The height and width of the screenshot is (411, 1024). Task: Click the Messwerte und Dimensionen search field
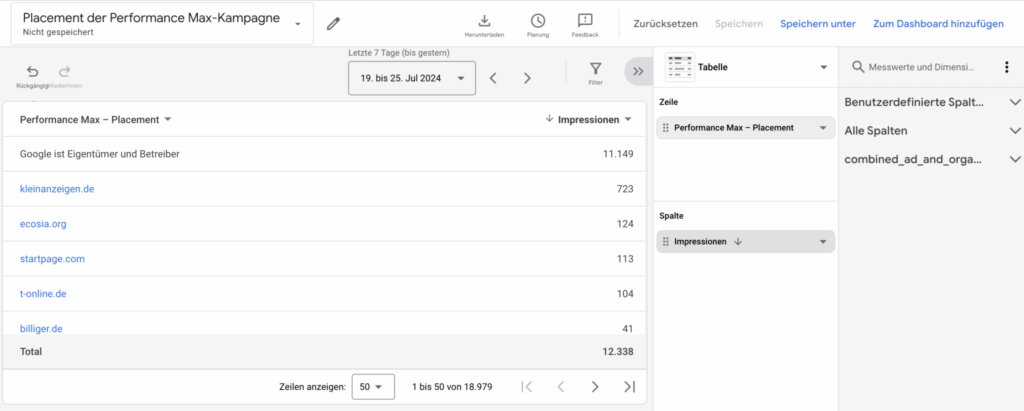click(921, 67)
